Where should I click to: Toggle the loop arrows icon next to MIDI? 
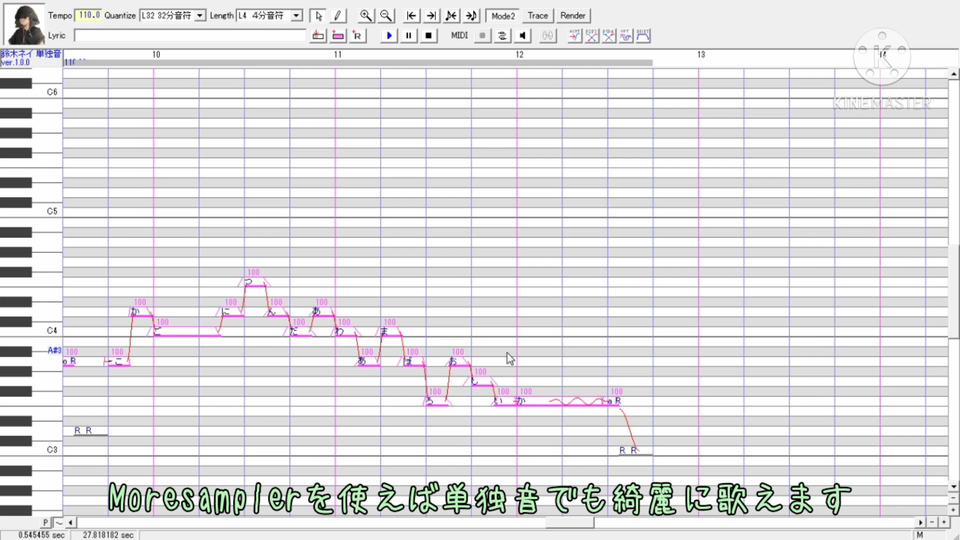click(x=502, y=36)
